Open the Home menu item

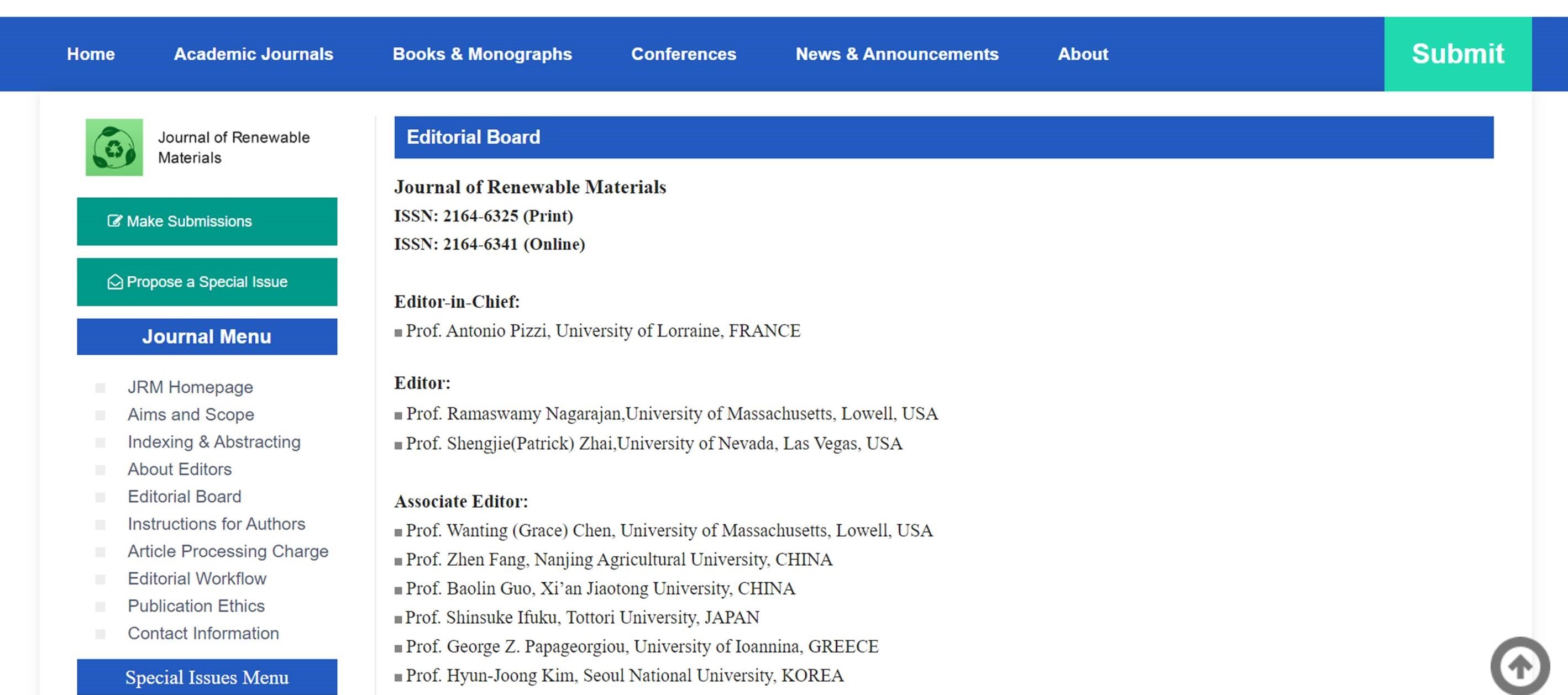(x=91, y=54)
